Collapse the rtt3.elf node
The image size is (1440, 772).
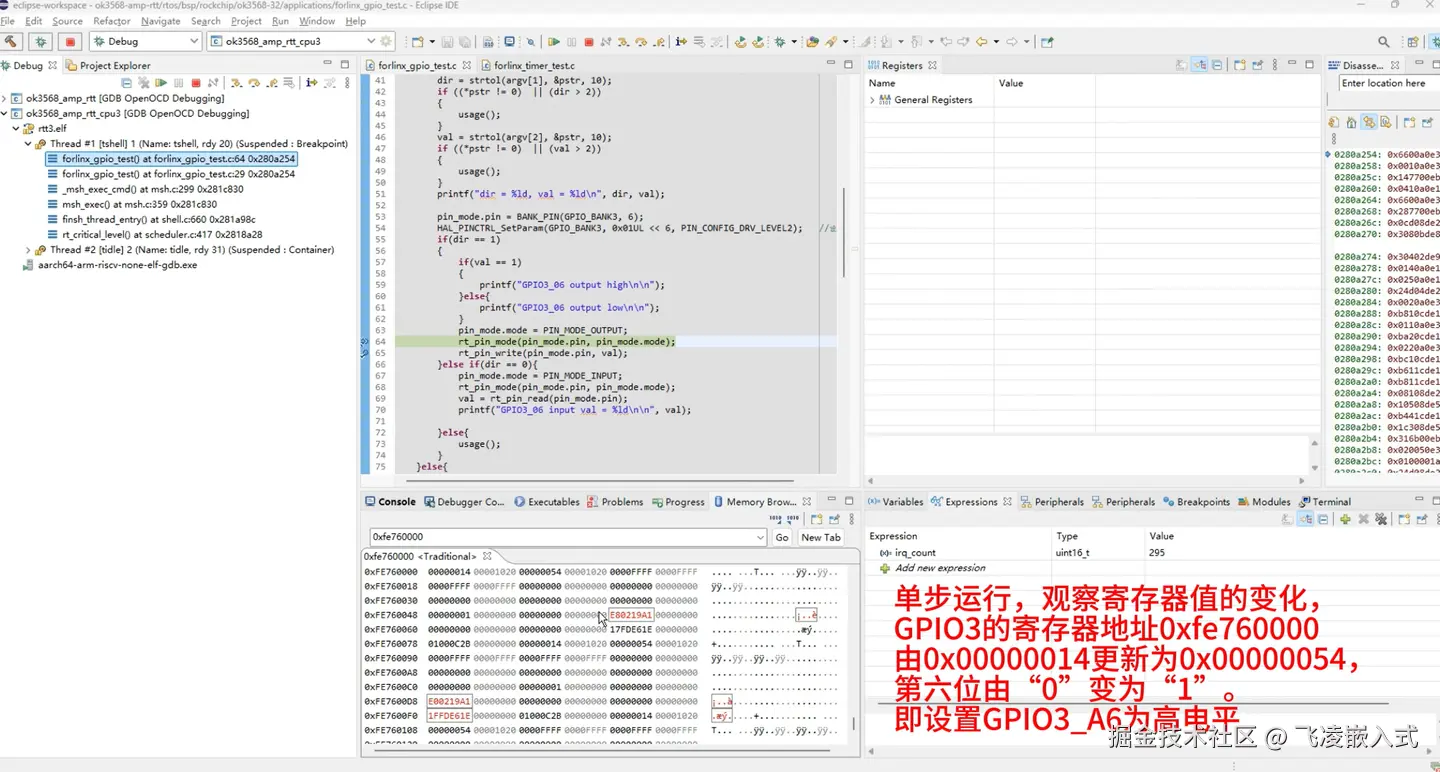(x=16, y=129)
